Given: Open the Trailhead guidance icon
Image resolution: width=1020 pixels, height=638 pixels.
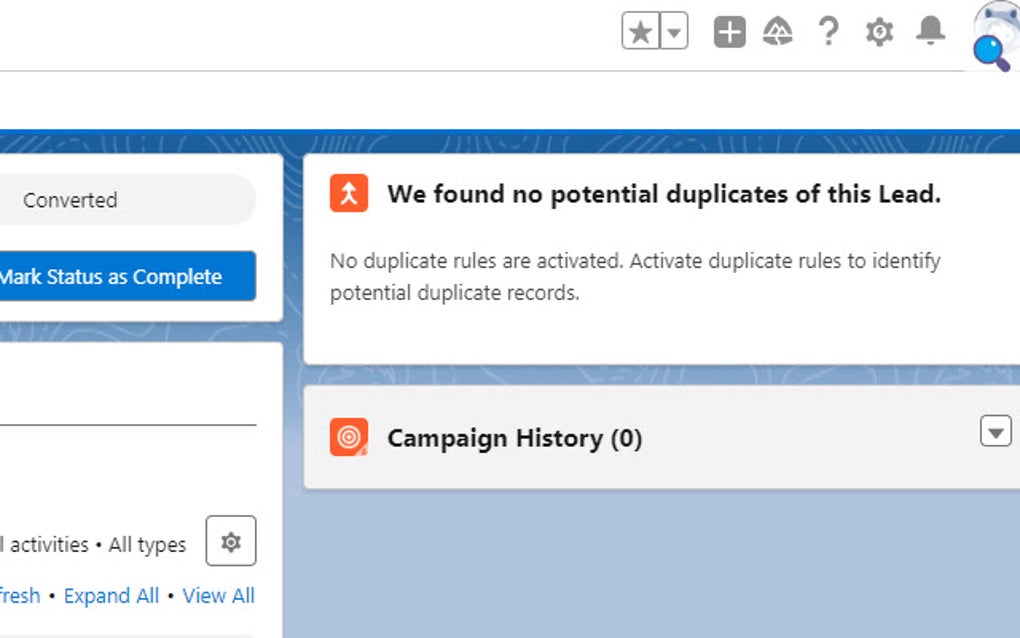Looking at the screenshot, I should tap(777, 33).
